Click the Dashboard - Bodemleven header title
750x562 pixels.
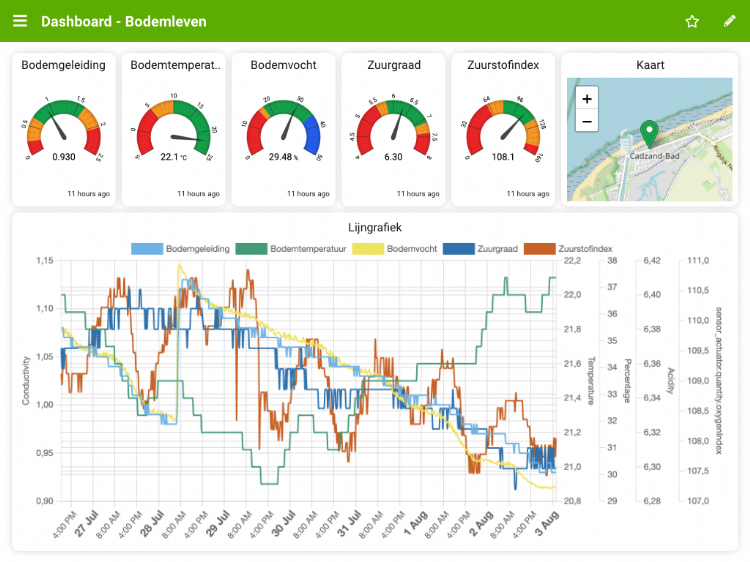[x=123, y=21]
